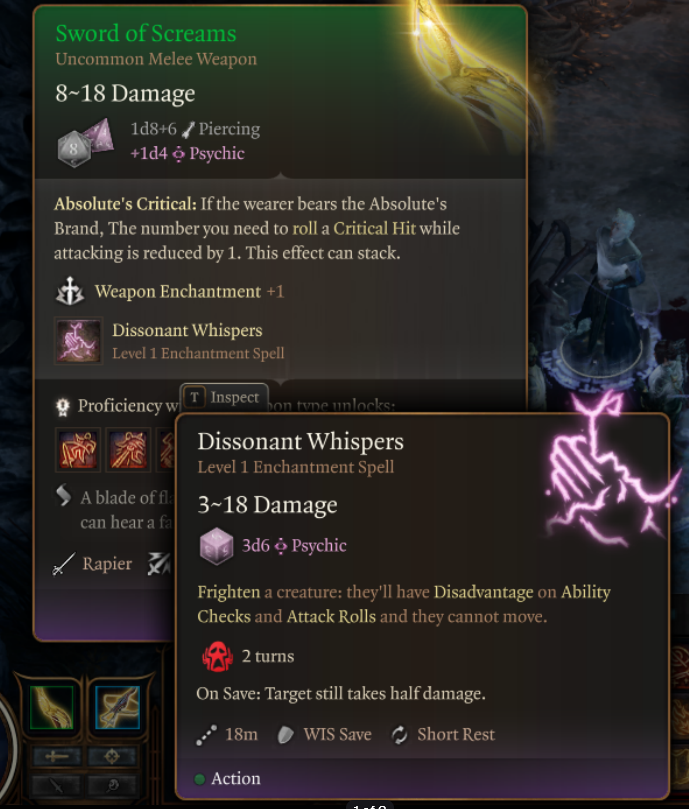689x809 pixels.
Task: Toggle ranged weapon set with crosshair button
Action: (112, 757)
